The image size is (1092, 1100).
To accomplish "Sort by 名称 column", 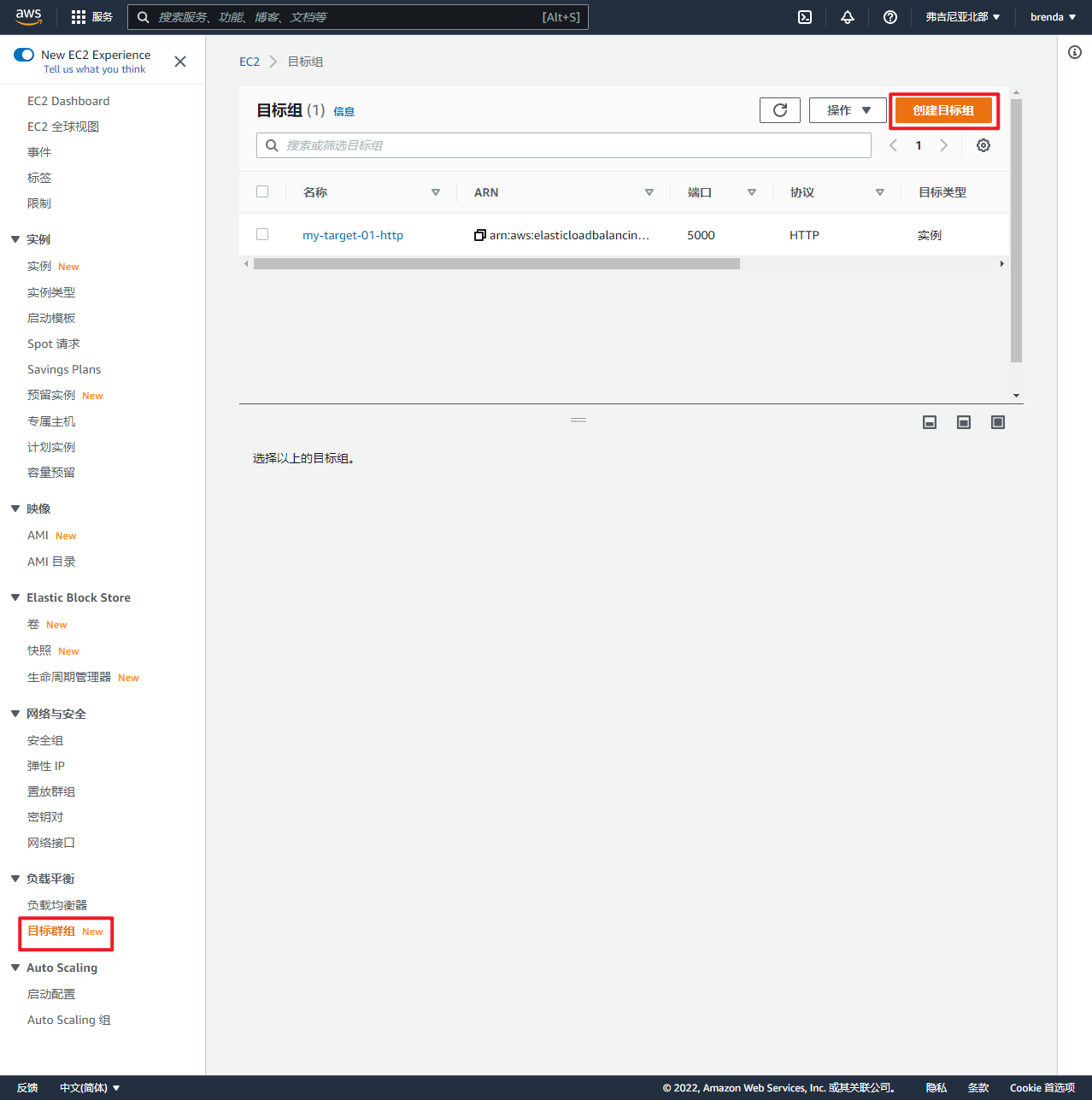I will pyautogui.click(x=436, y=192).
